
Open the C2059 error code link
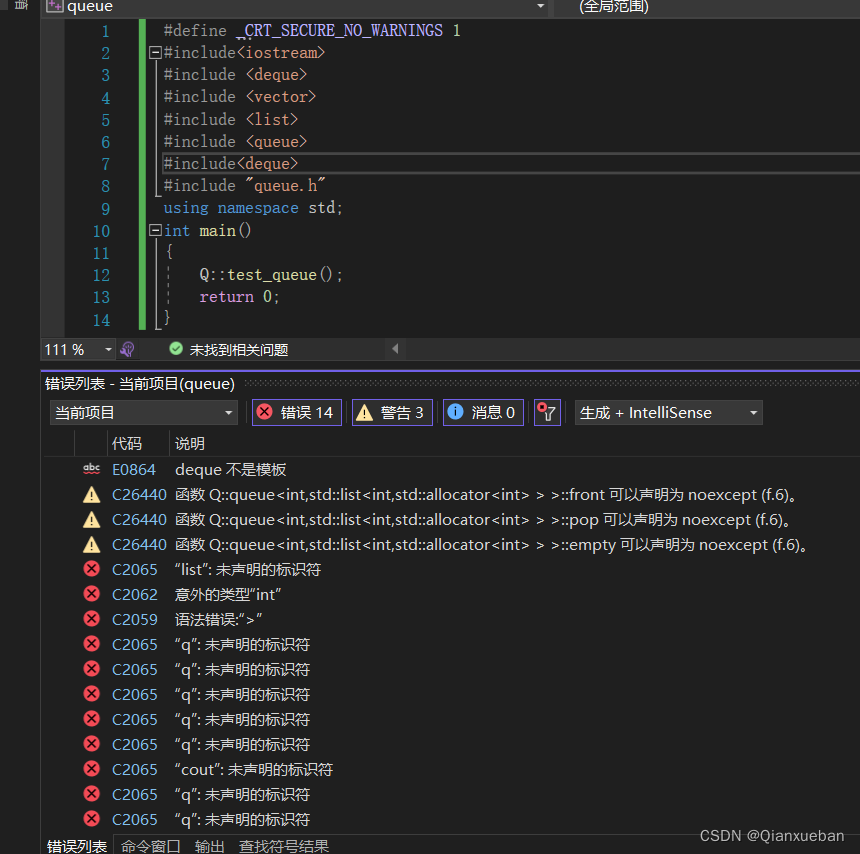(x=135, y=620)
